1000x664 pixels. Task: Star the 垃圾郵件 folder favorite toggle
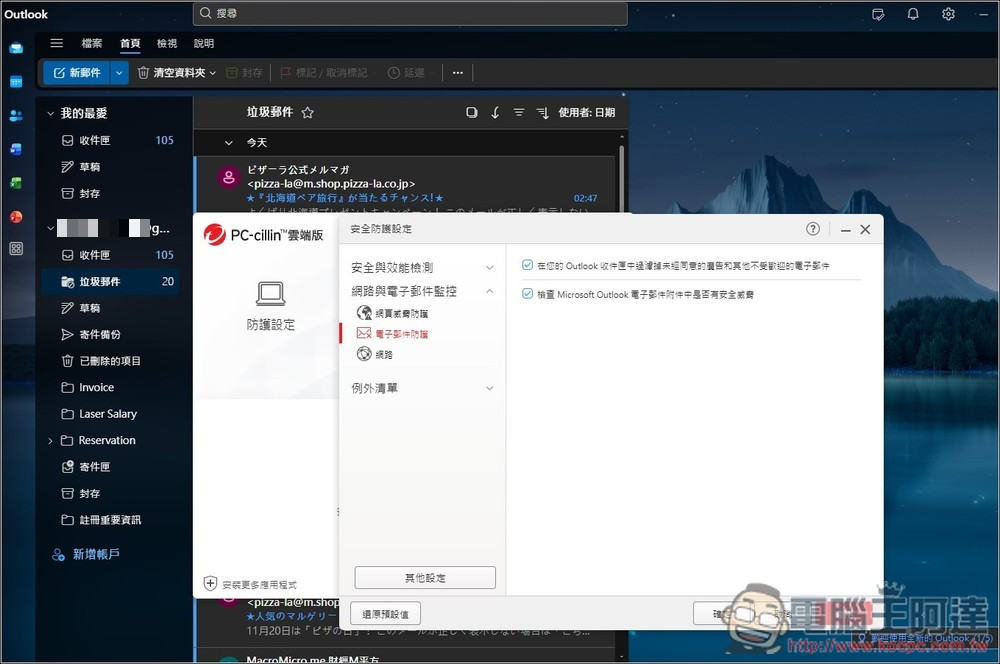pyautogui.click(x=307, y=112)
